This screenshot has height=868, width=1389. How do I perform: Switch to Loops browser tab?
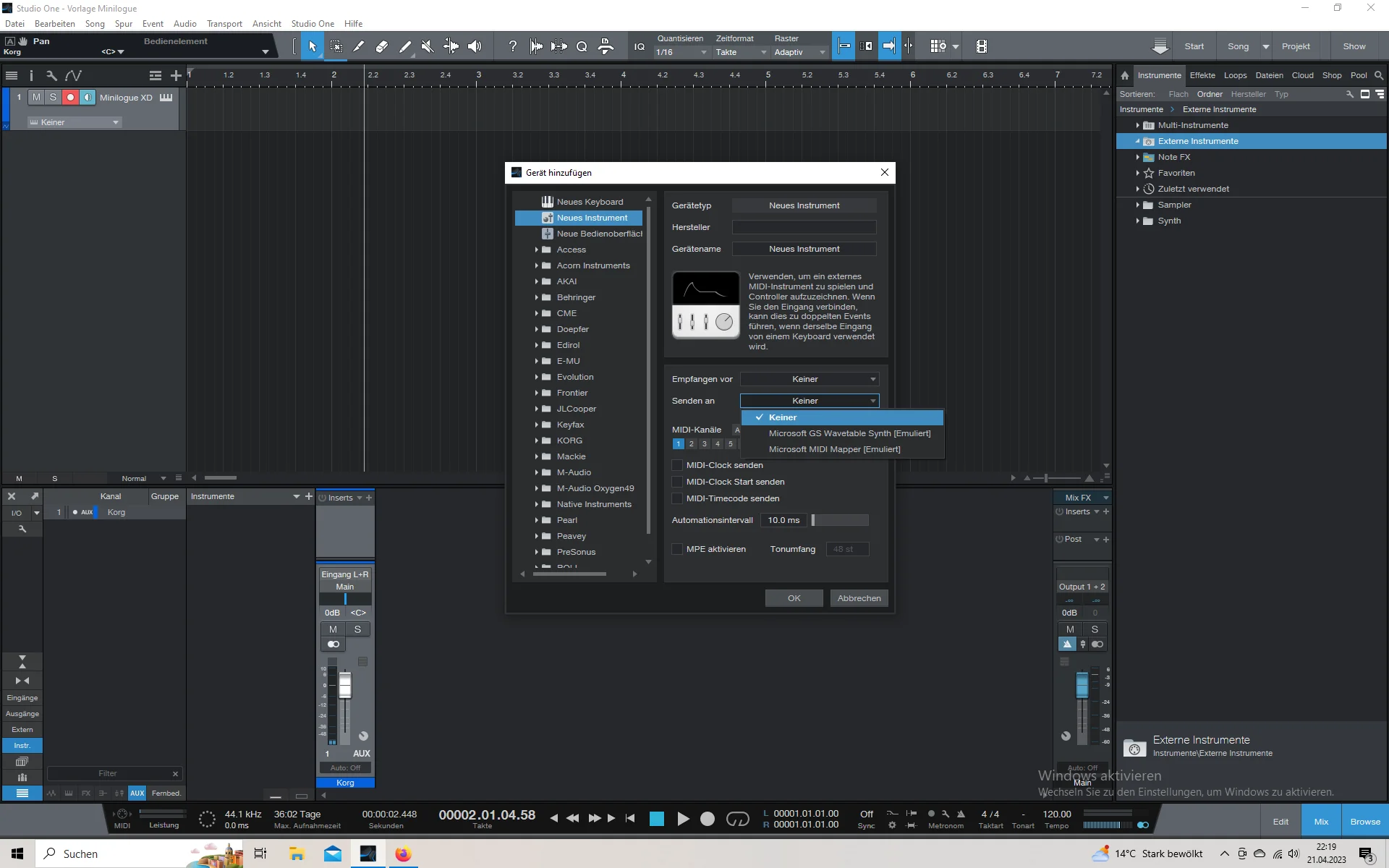pyautogui.click(x=1235, y=75)
